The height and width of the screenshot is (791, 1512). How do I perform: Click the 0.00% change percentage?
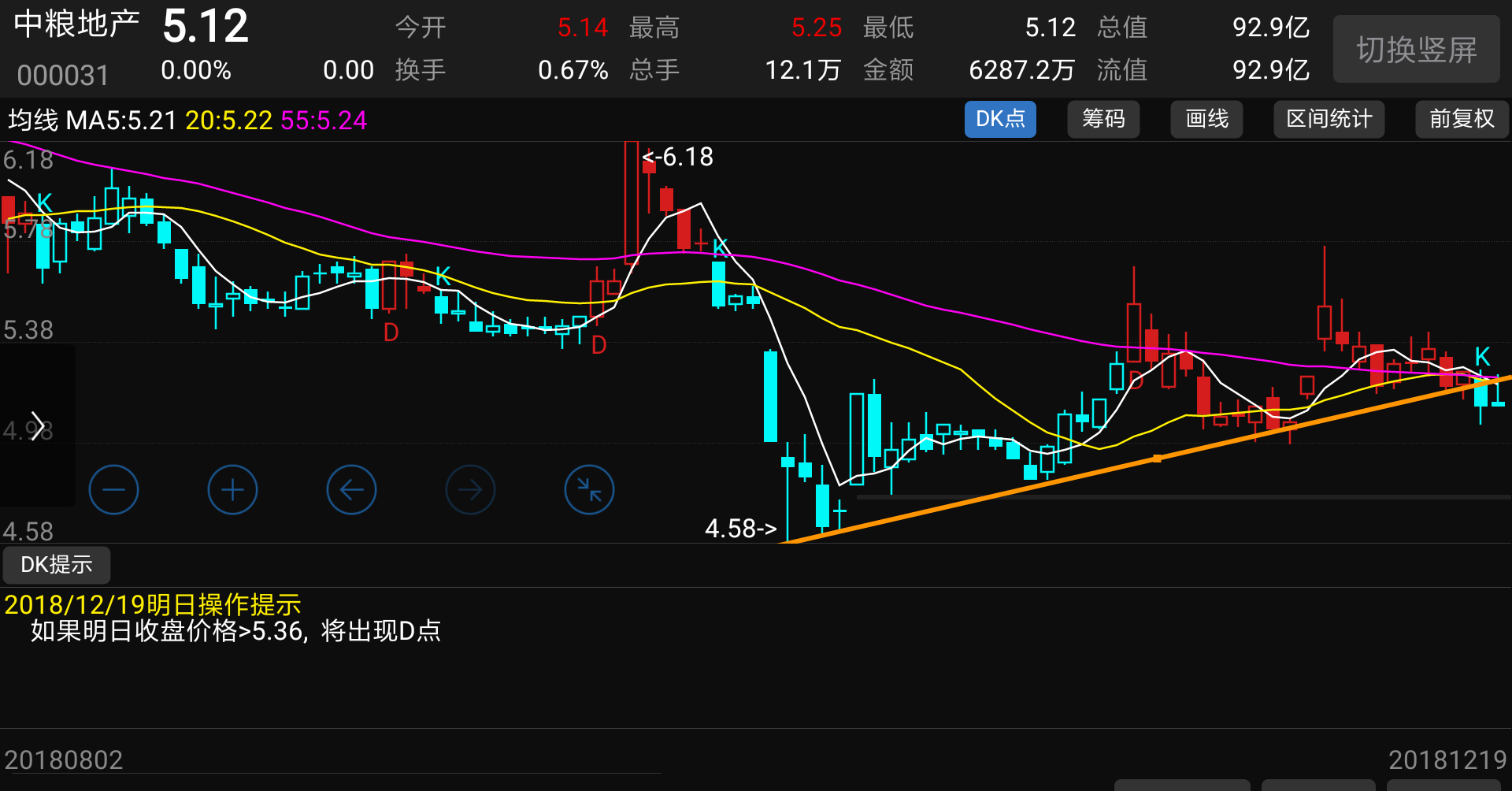point(196,70)
